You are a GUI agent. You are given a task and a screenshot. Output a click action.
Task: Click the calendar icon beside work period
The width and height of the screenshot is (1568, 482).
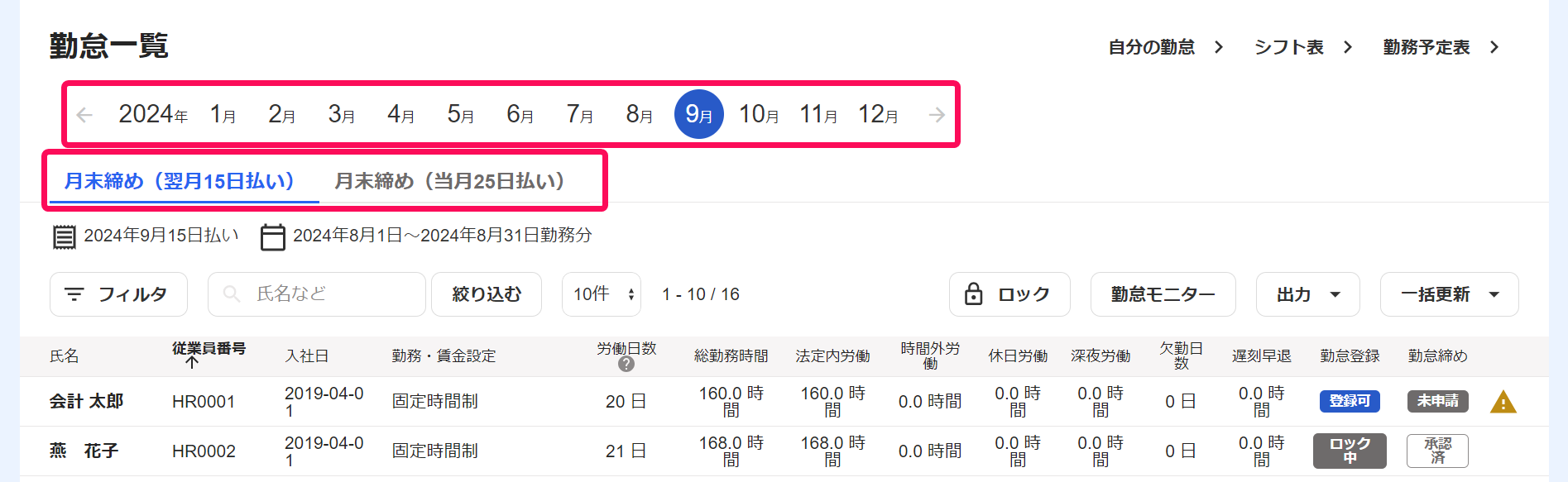click(x=272, y=237)
